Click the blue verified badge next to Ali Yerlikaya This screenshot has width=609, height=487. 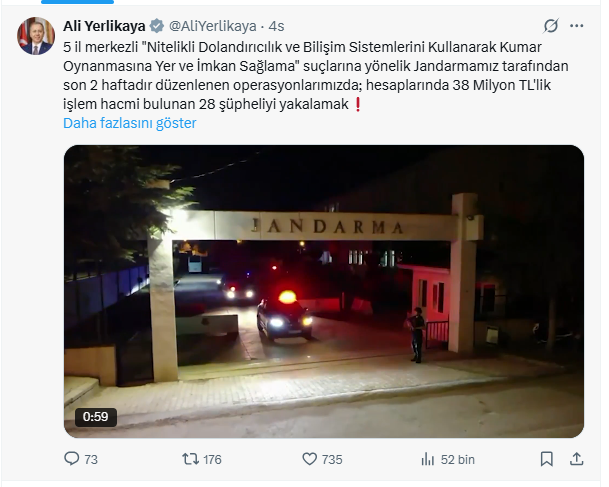(157, 26)
